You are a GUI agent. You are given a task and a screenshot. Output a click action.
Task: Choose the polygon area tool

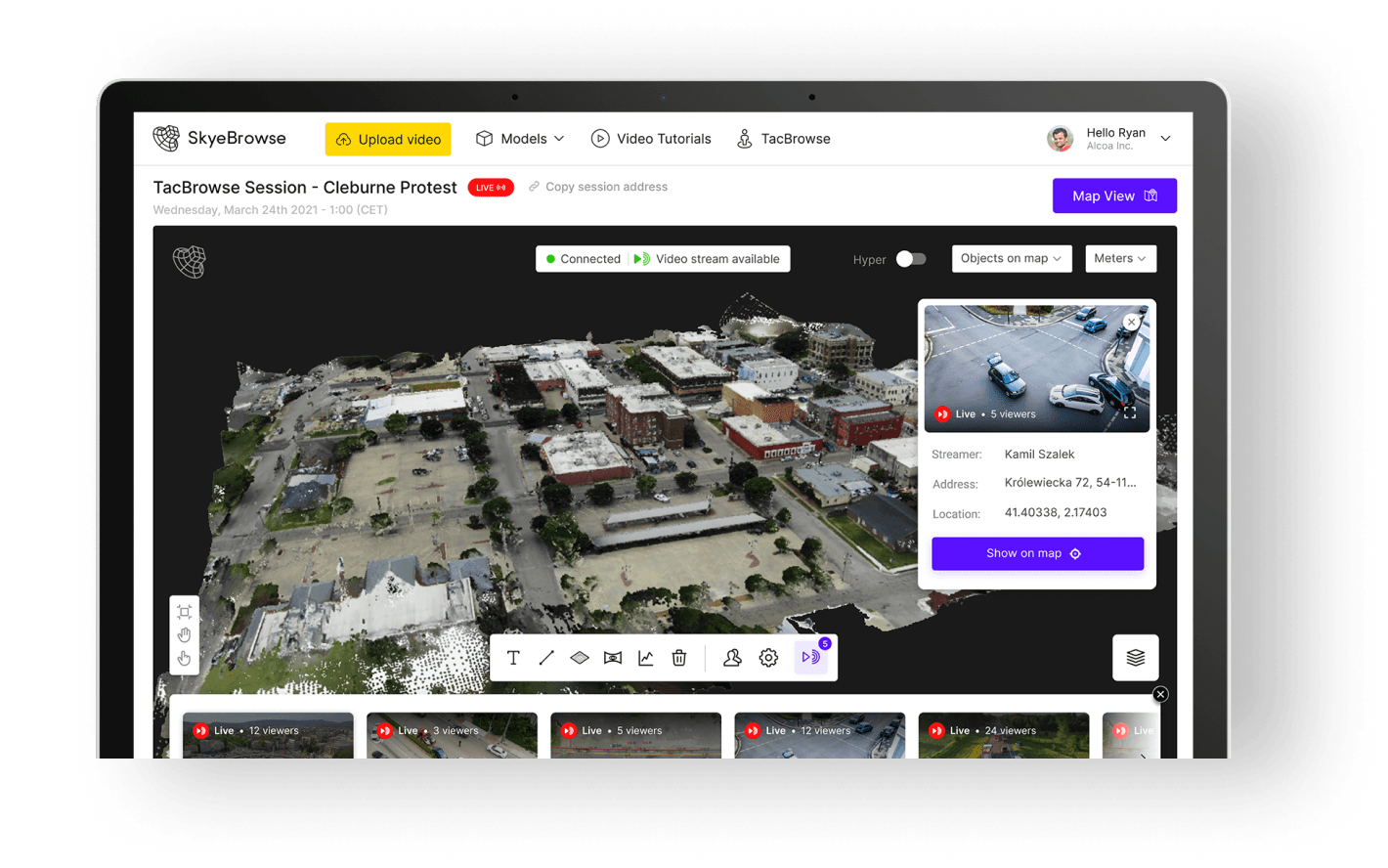click(x=580, y=658)
